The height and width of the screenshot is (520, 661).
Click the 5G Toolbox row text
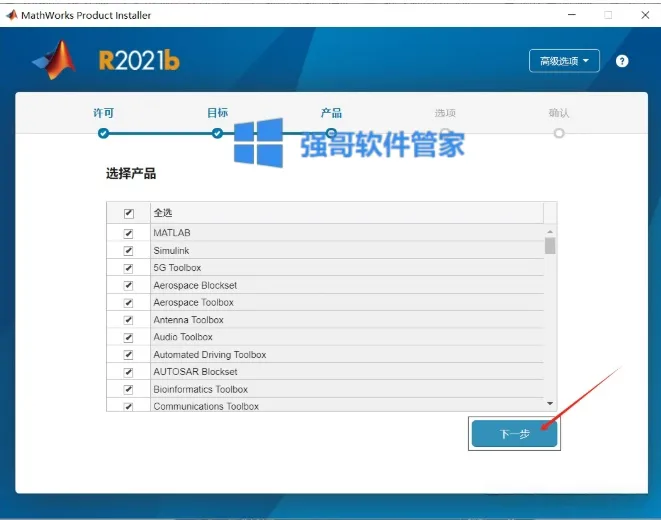click(177, 268)
